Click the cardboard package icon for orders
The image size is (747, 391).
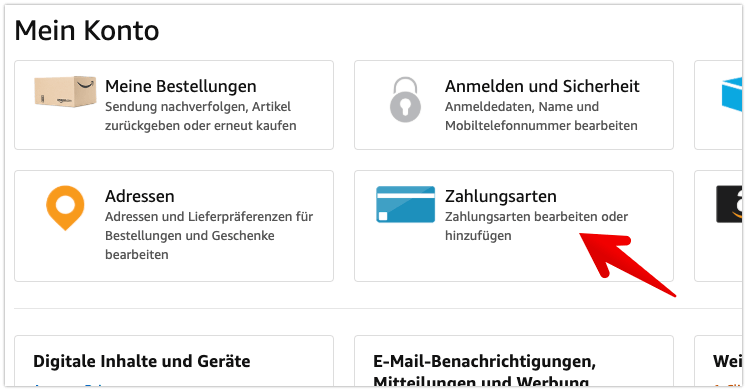click(x=65, y=91)
